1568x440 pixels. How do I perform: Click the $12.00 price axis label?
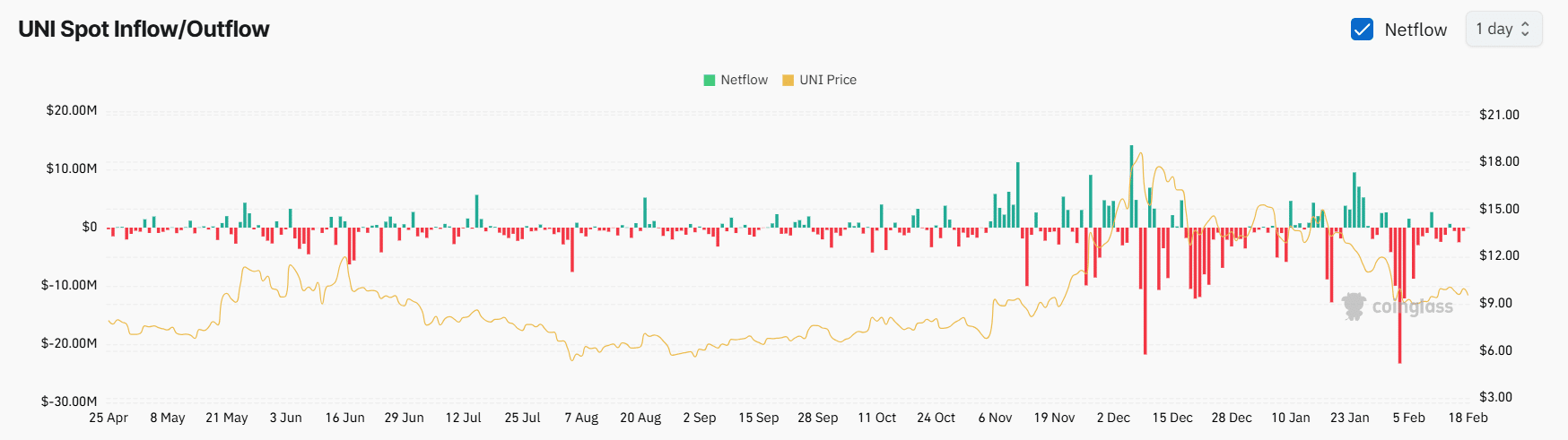coord(1500,255)
